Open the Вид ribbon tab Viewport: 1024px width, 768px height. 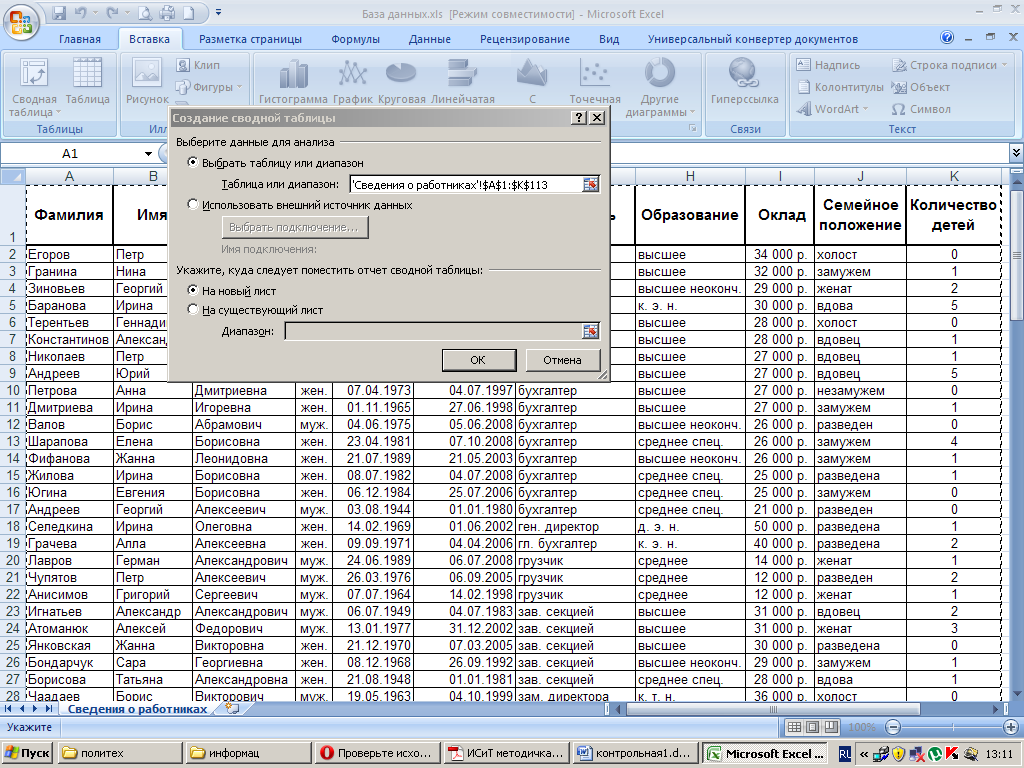tap(609, 39)
